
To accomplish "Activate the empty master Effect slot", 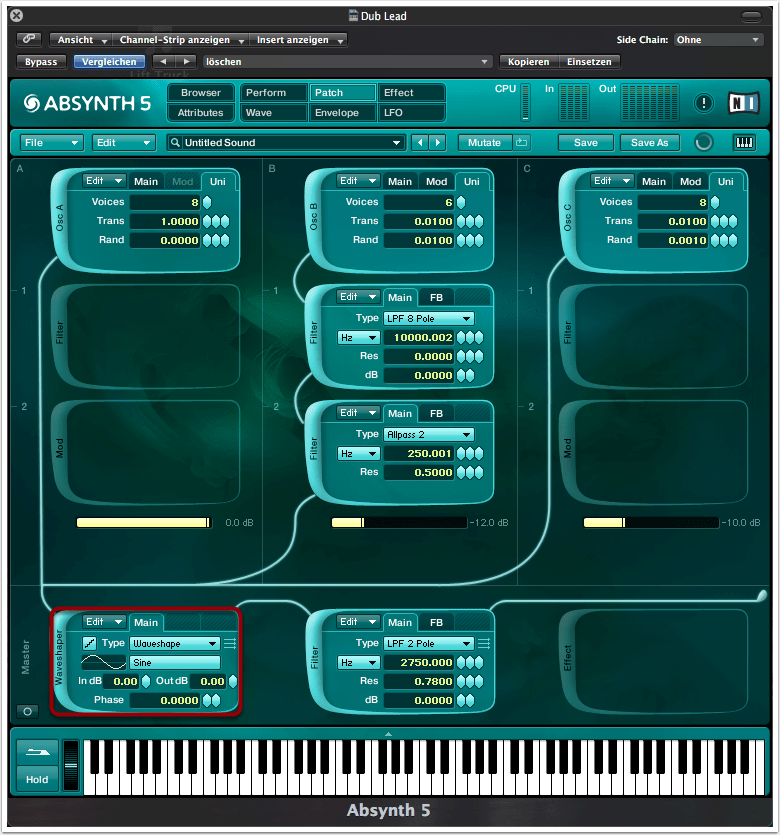I will click(654, 660).
